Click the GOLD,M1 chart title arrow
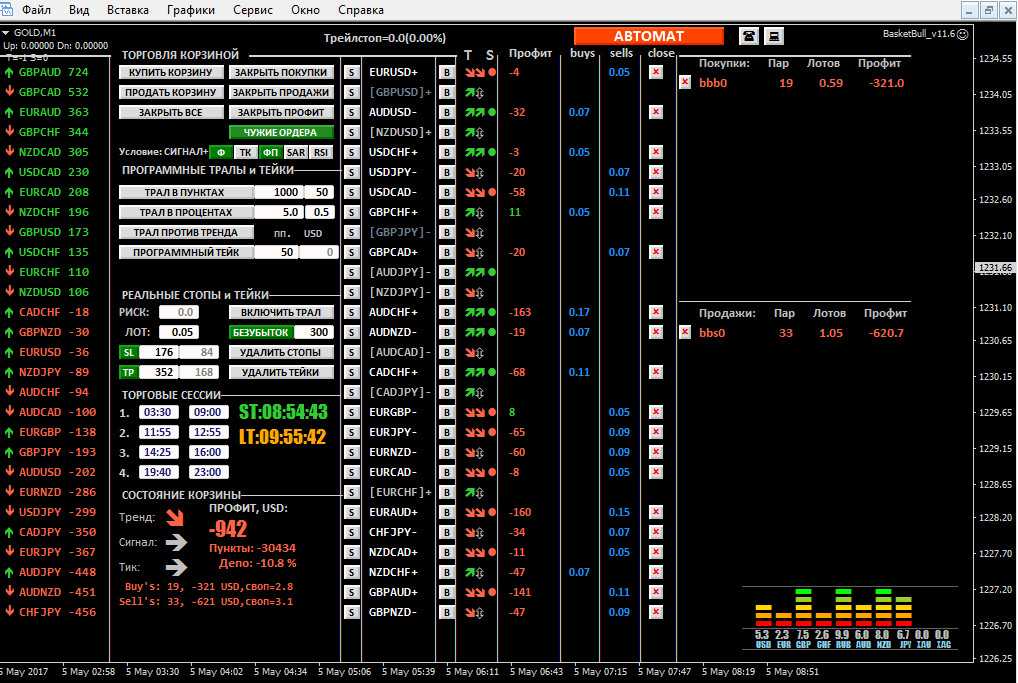Image resolution: width=1018 pixels, height=683 pixels. click(6, 32)
